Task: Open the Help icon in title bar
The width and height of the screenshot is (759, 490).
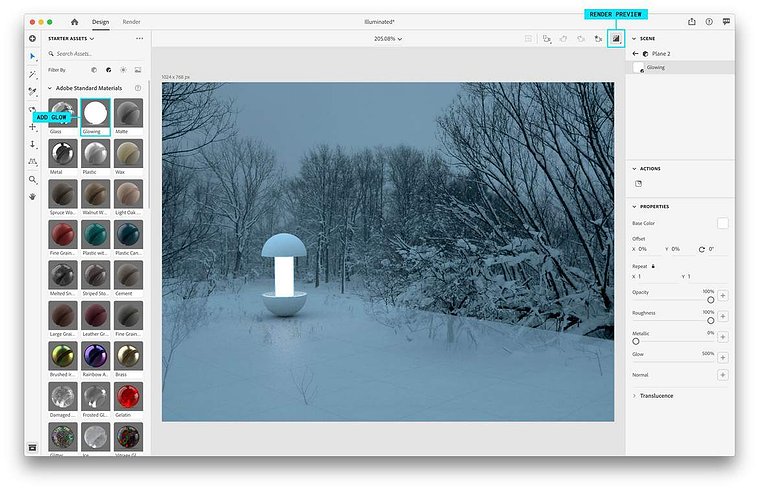Action: tap(709, 21)
